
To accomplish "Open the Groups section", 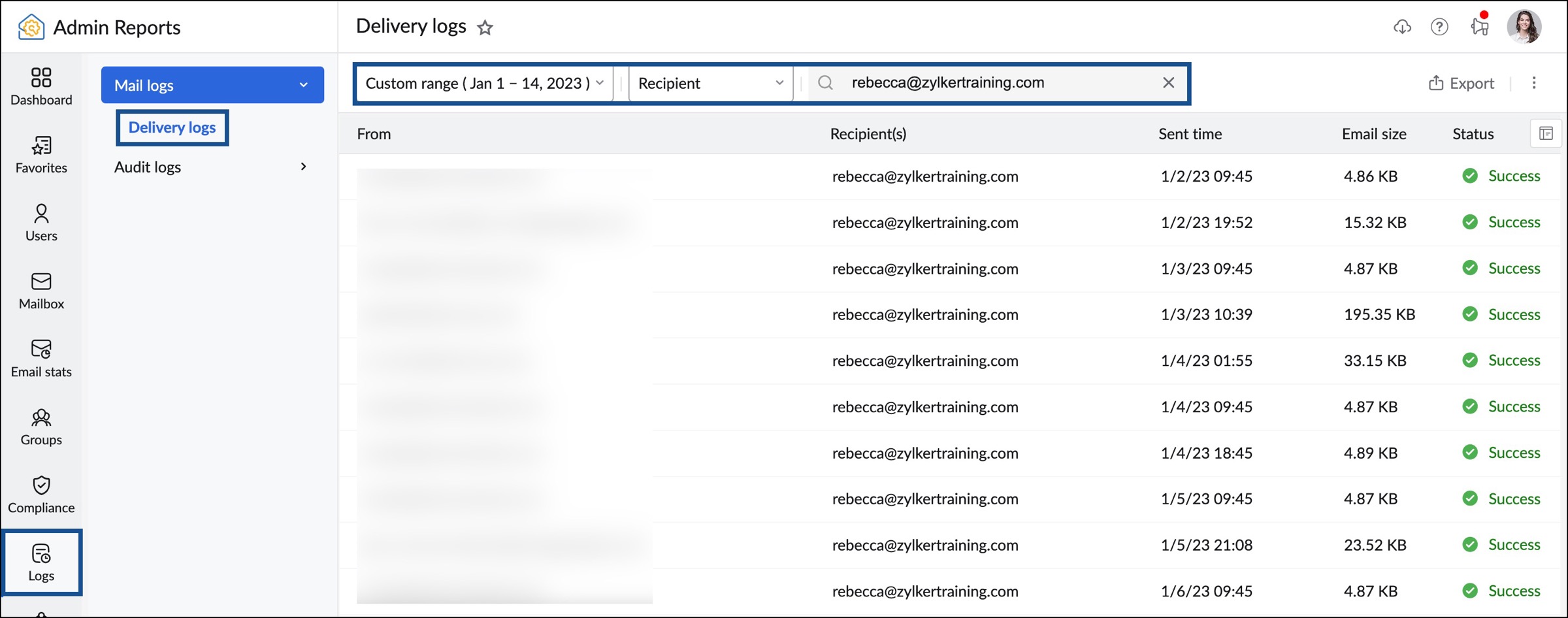I will [x=41, y=426].
